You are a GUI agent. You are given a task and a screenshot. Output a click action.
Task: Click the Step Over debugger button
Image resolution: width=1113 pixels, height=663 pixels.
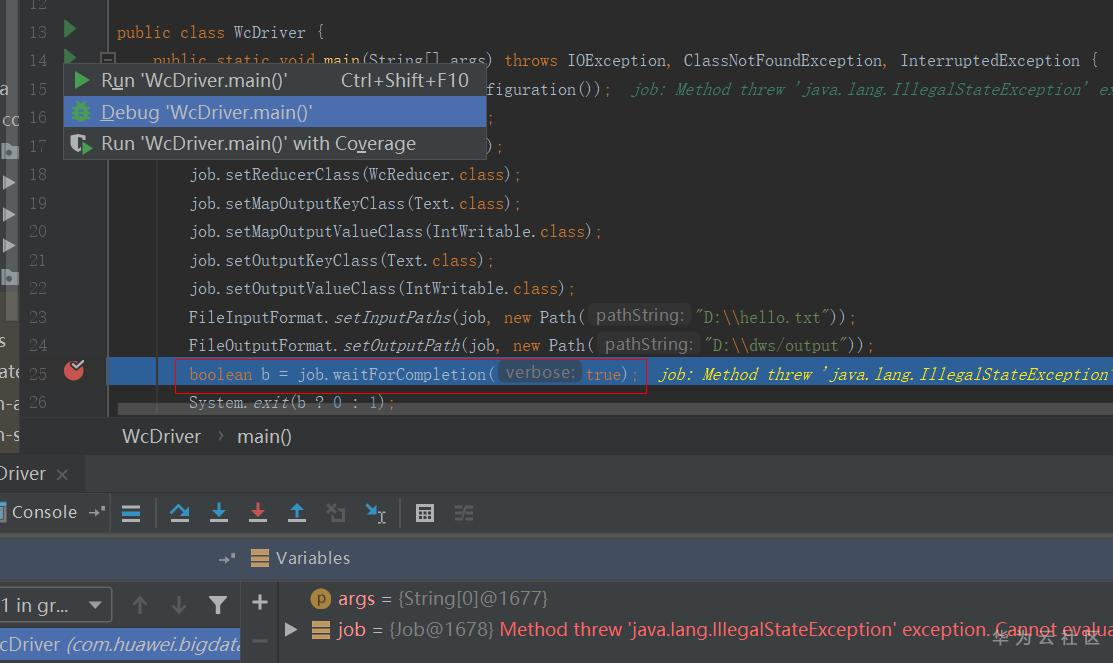click(180, 513)
